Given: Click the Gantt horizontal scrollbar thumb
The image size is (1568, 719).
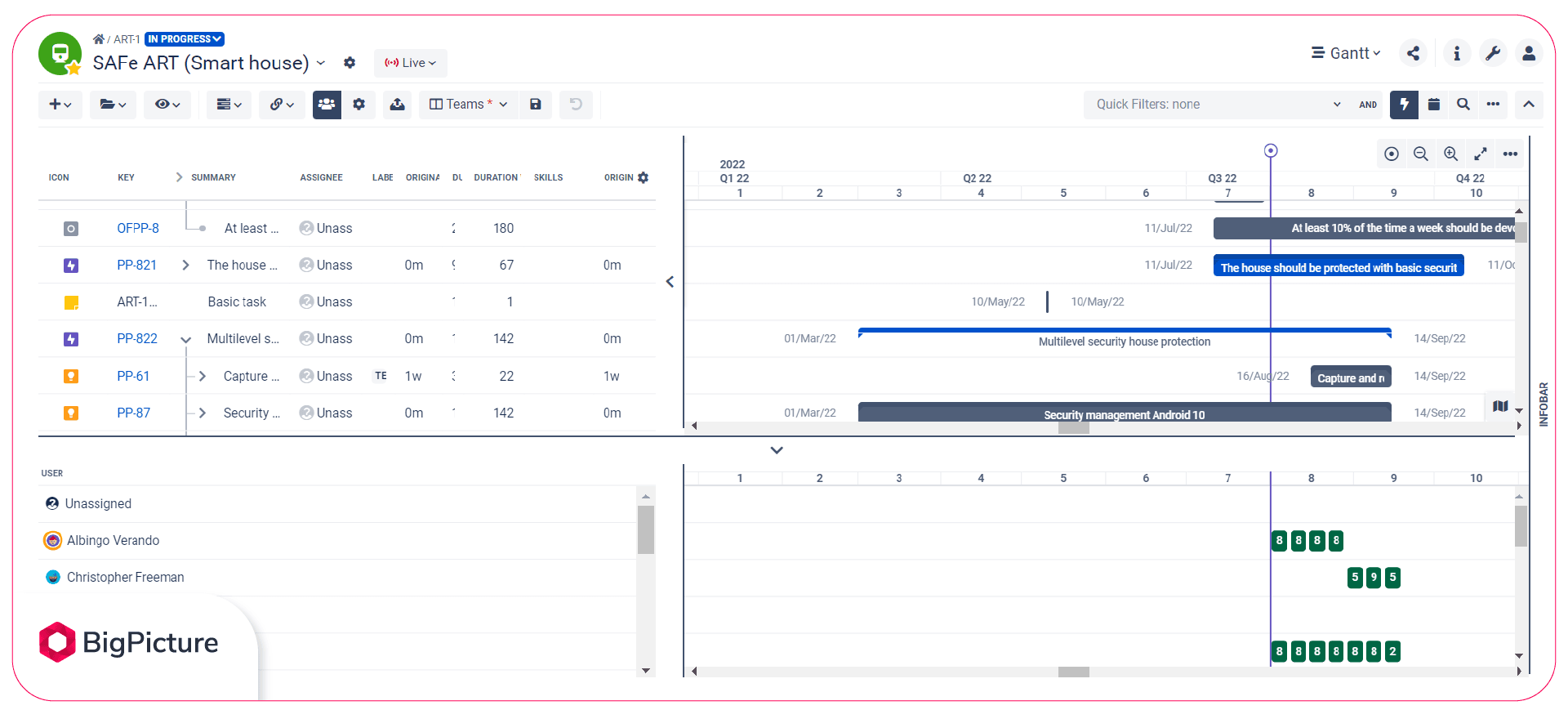Looking at the screenshot, I should coord(1074,427).
